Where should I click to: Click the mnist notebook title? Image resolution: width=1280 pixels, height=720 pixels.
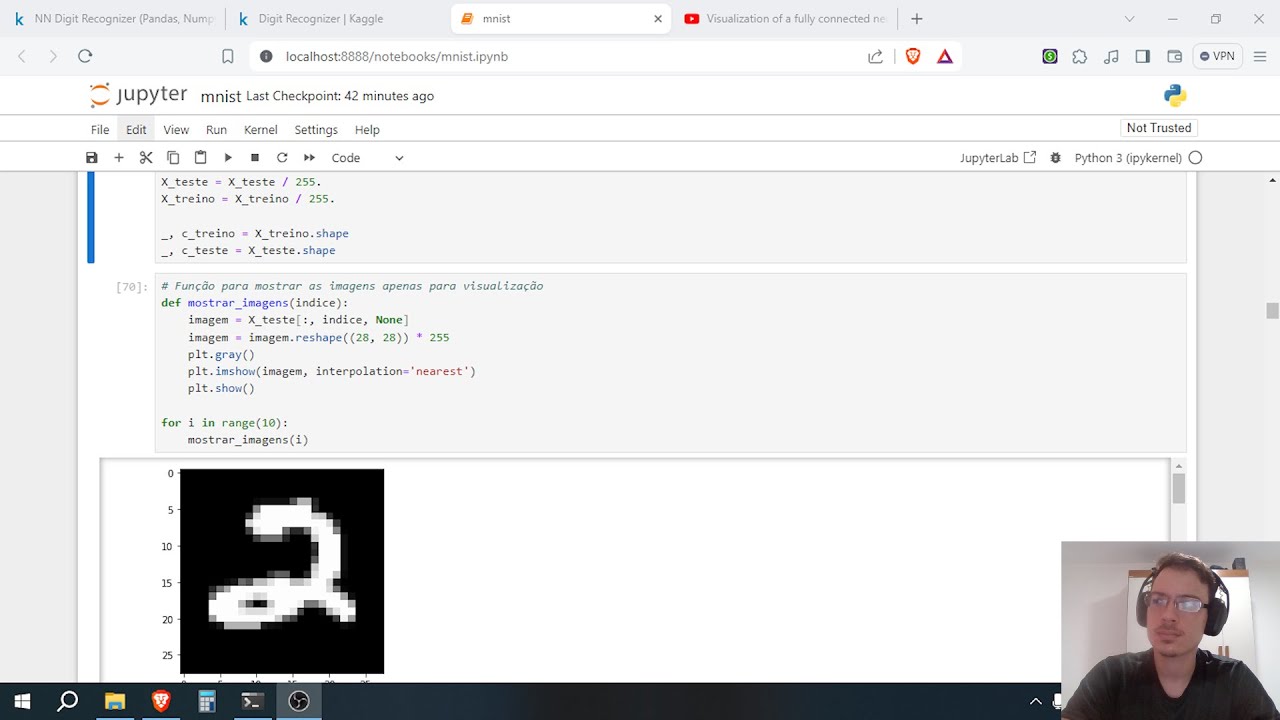pos(221,96)
